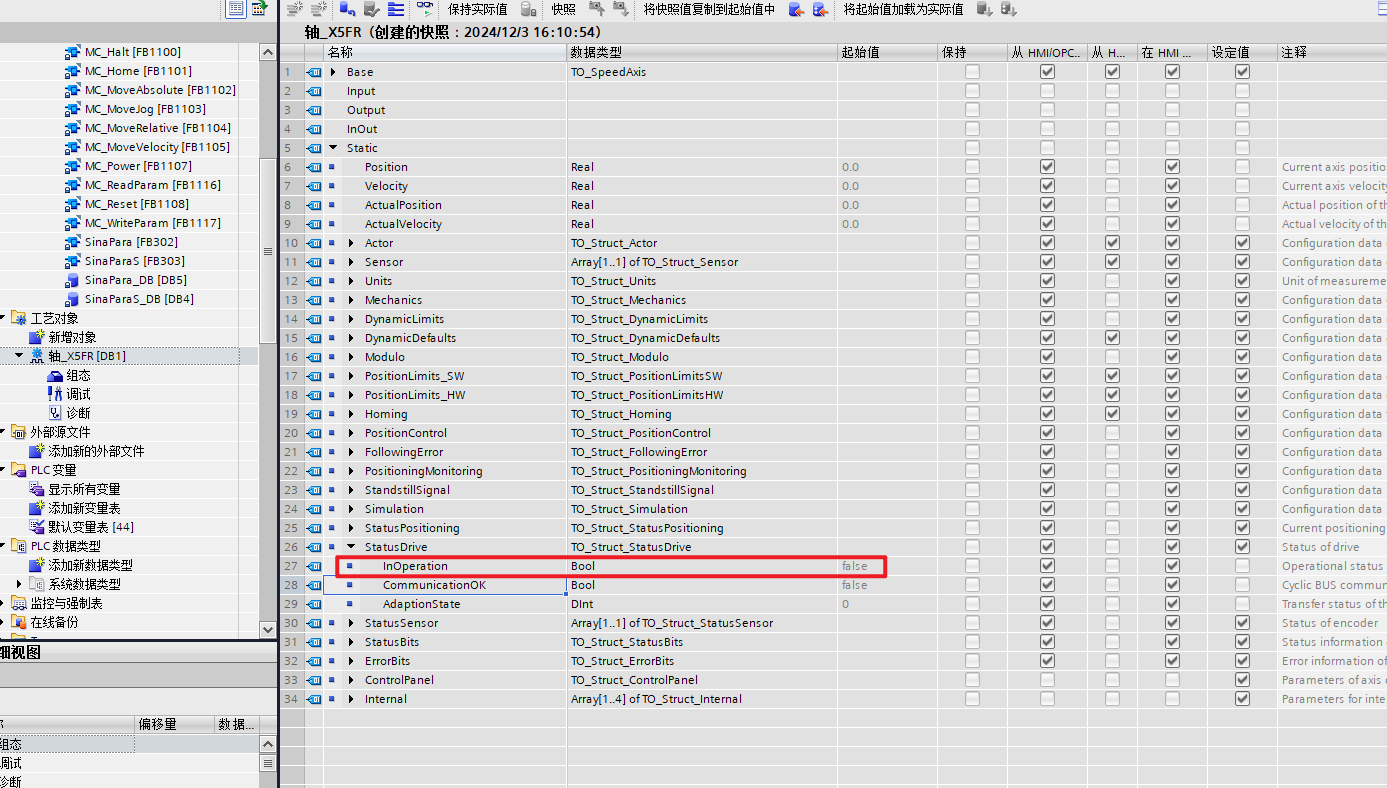The width and height of the screenshot is (1387, 788).
Task: Click 将起始值加载为实际值 button
Action: (902, 9)
